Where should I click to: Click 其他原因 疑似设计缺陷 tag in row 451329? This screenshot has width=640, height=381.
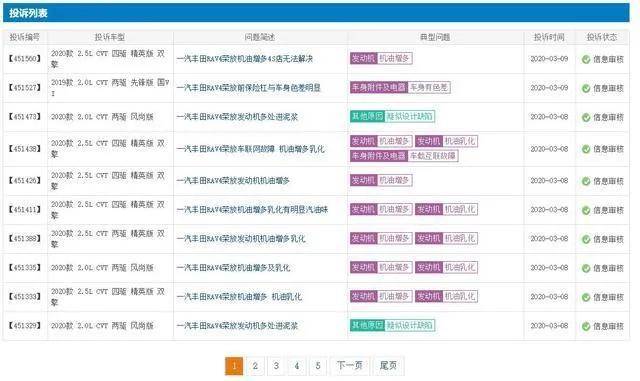coord(392,325)
